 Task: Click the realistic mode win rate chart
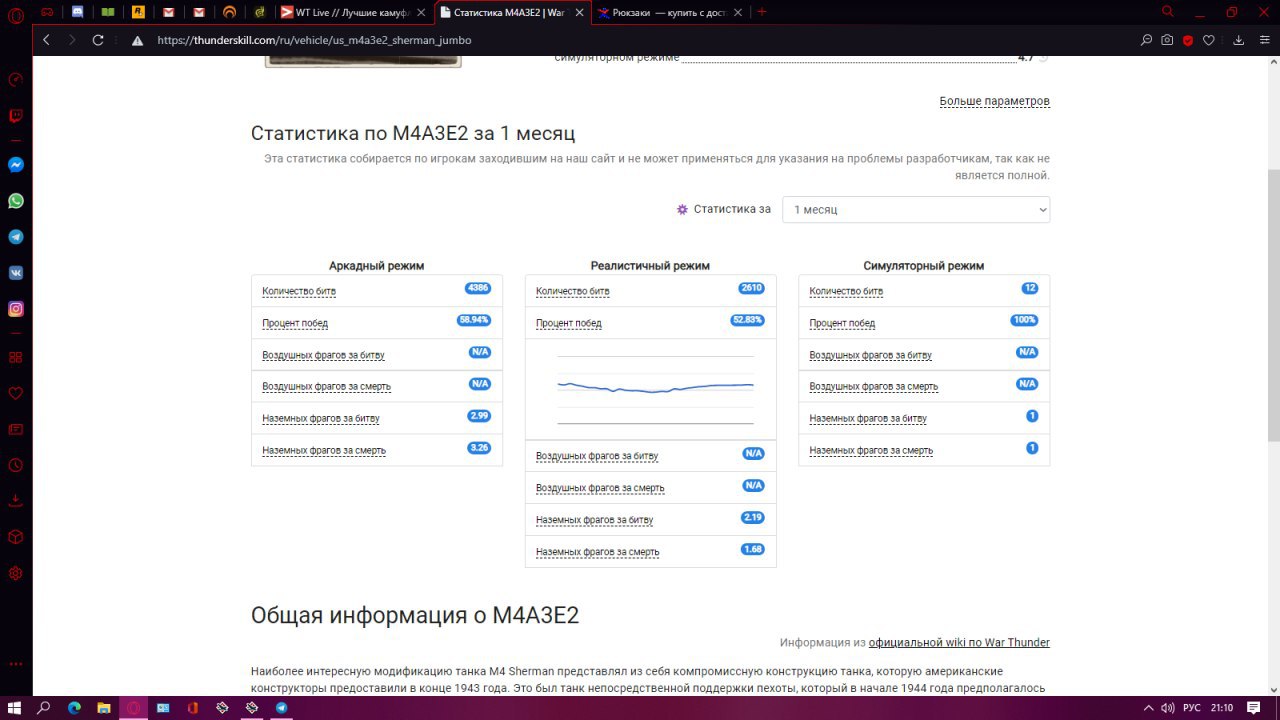(655, 389)
